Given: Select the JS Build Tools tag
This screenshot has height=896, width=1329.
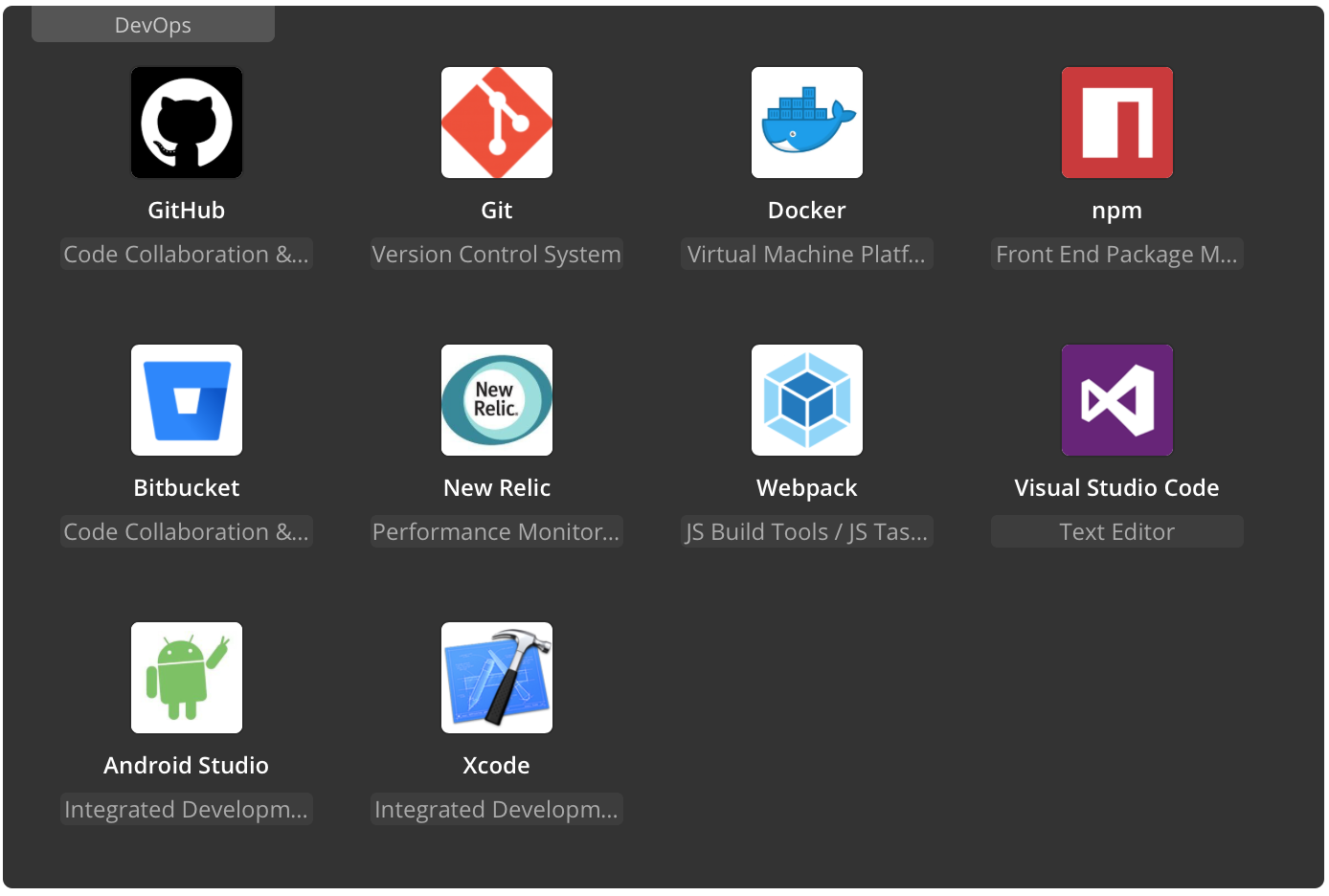Looking at the screenshot, I should 807,531.
